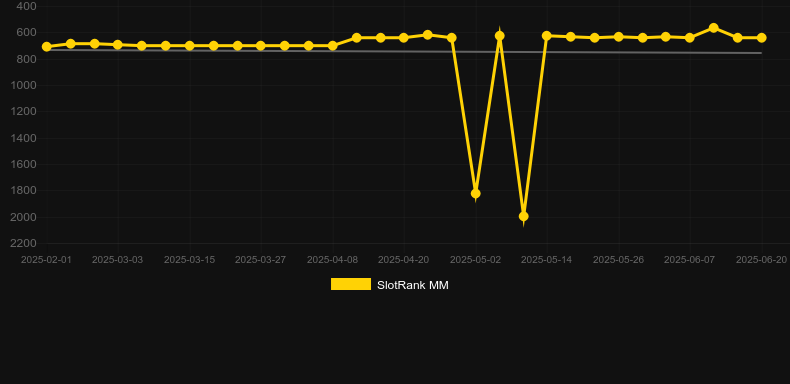This screenshot has height=384, width=790.
Task: Click the 2025-03-03 date axis label
Action: [117, 260]
